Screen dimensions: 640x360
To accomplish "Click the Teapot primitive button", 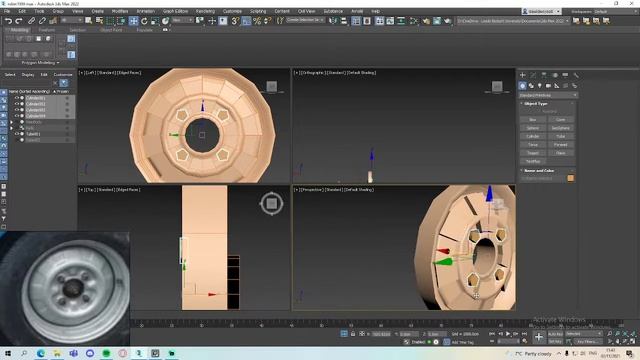I will point(533,153).
